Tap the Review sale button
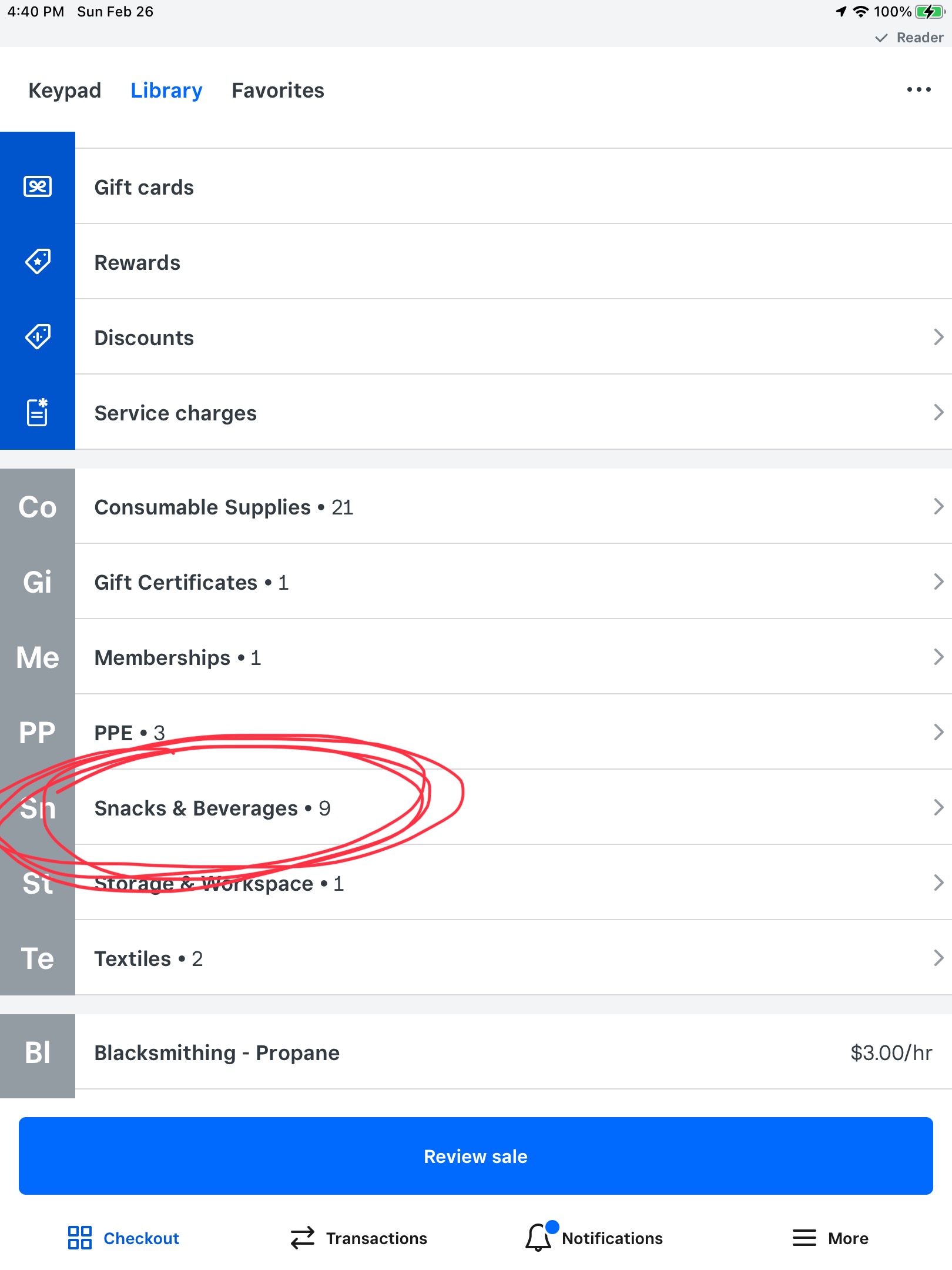This screenshot has height=1270, width=952. [476, 1156]
